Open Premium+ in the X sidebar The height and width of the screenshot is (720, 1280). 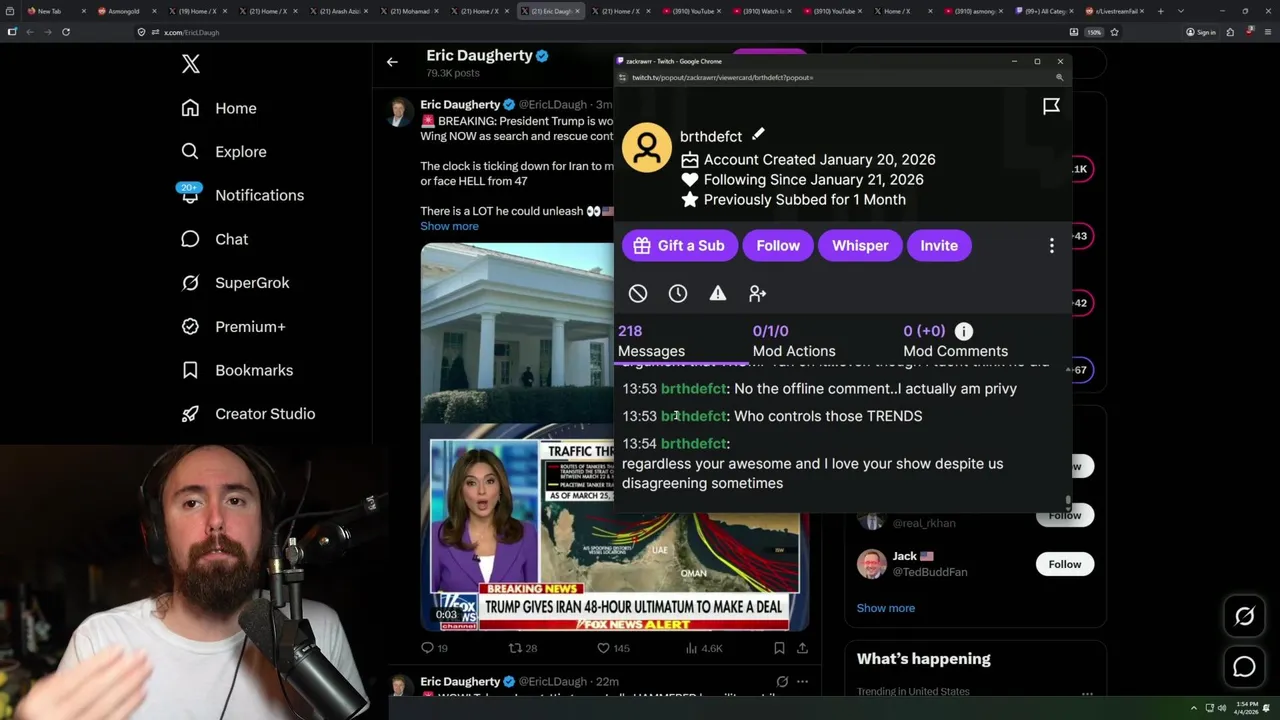click(233, 326)
